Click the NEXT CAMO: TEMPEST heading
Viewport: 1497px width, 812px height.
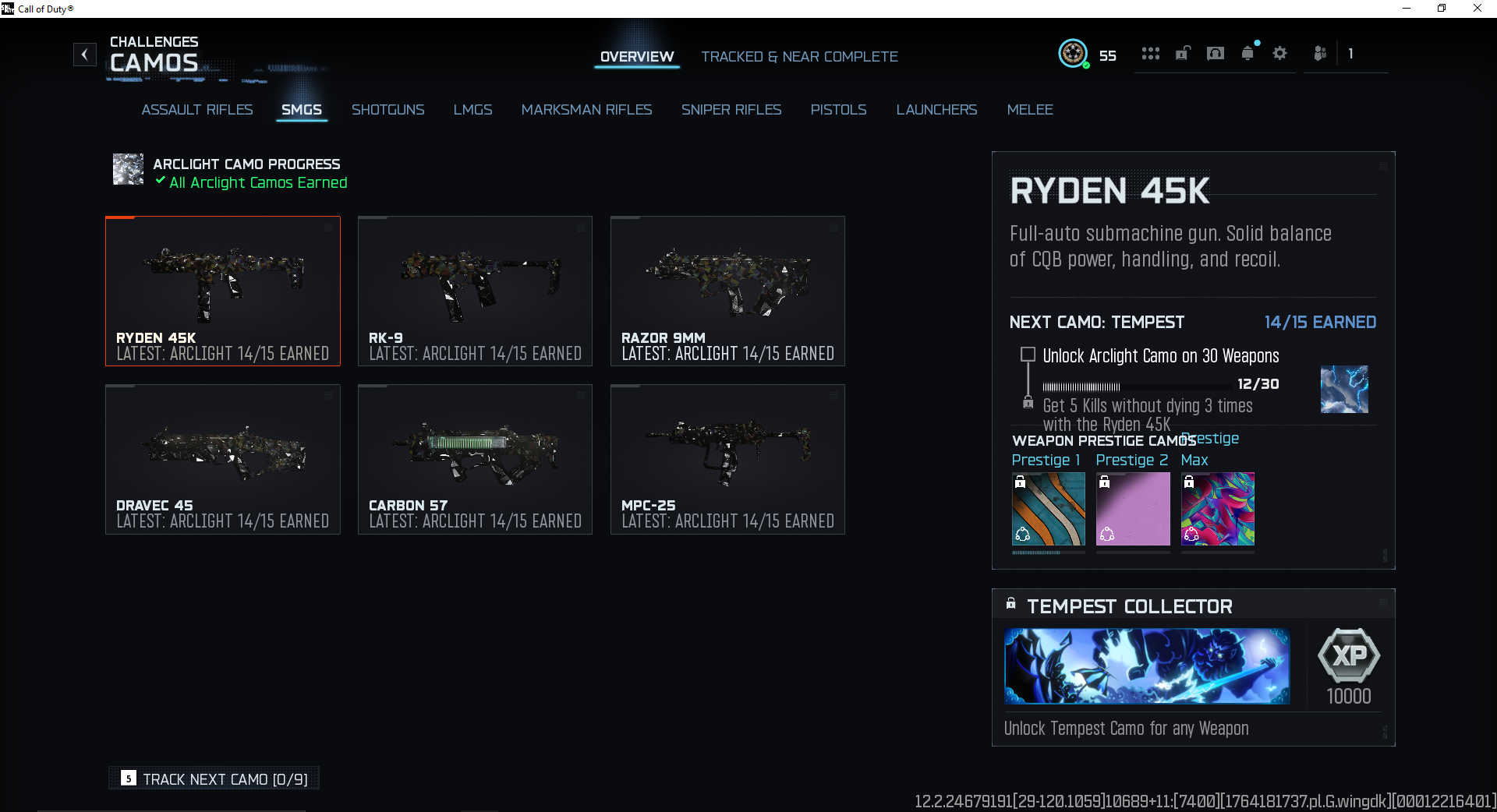coord(1097,322)
